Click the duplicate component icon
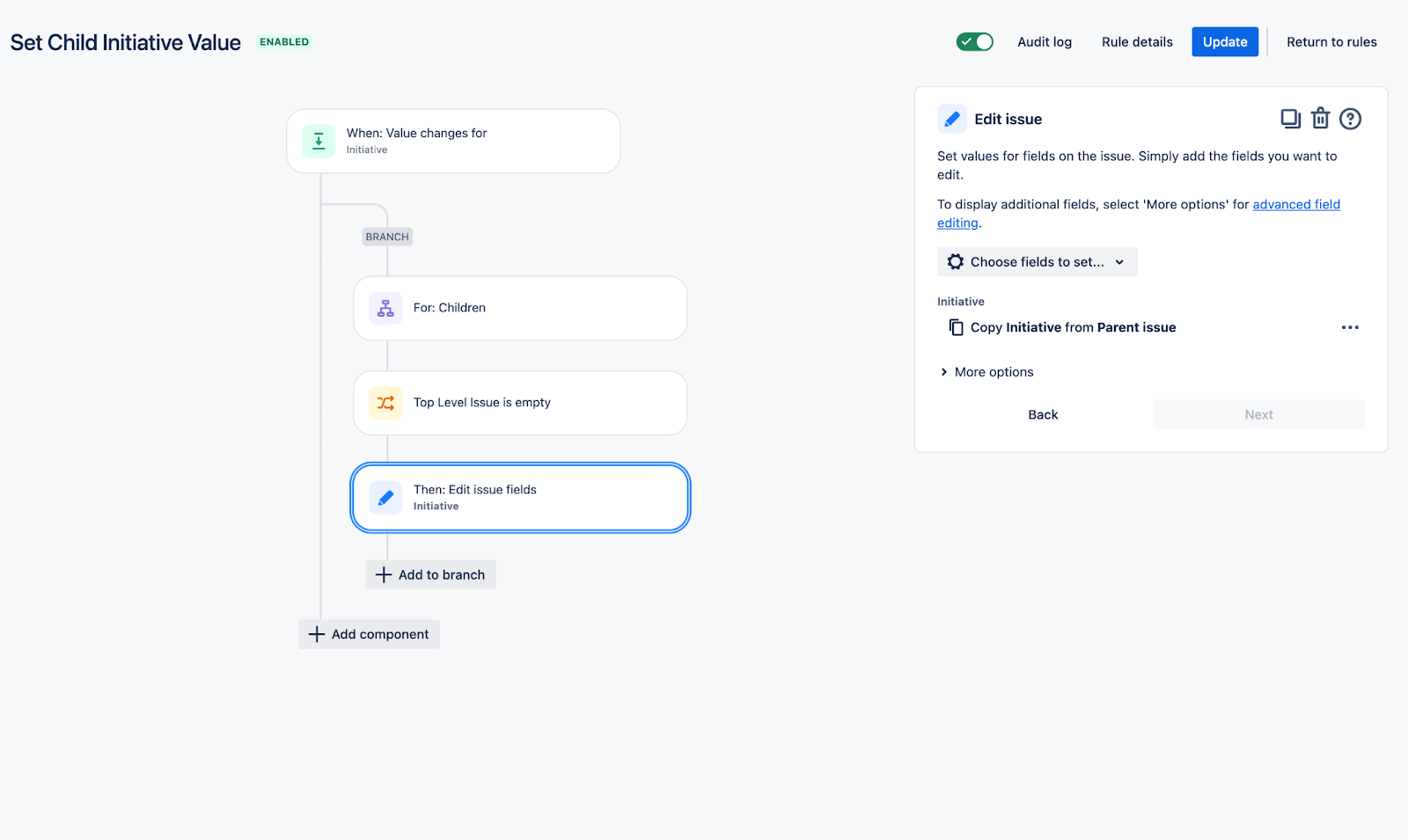Screen dimensions: 1408x840 (1290, 119)
